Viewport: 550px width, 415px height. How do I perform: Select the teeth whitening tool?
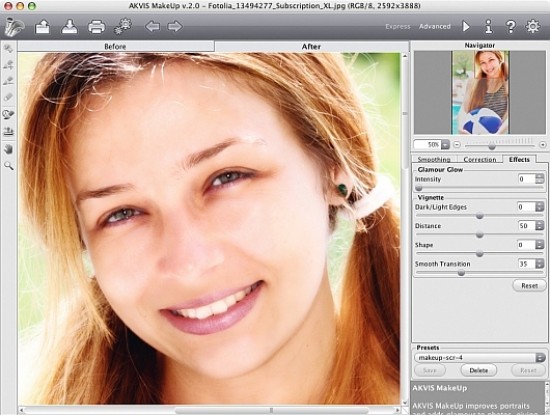8,114
